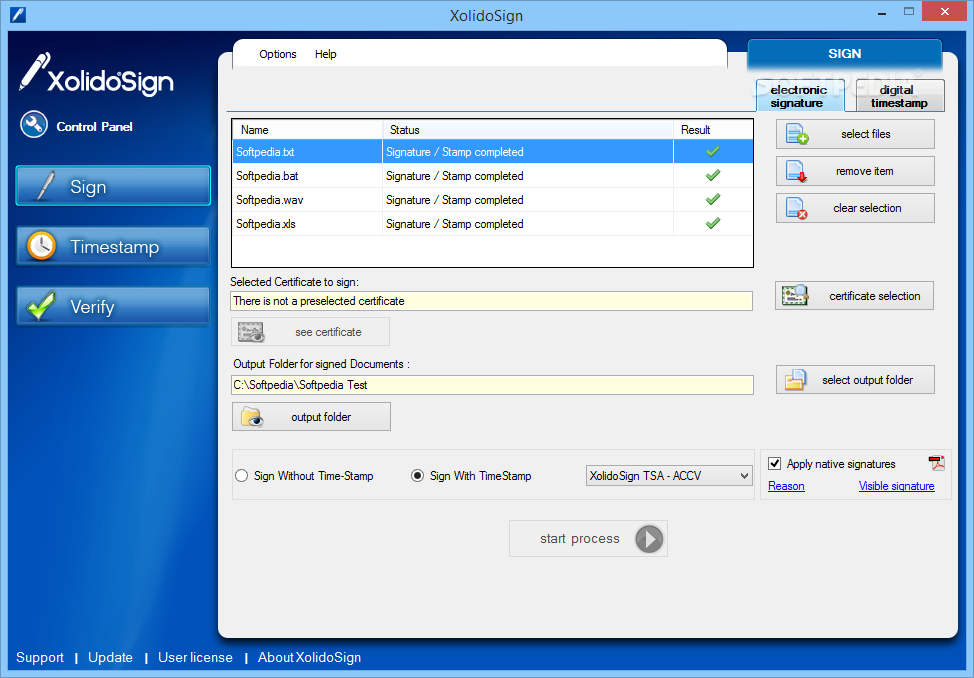Open the Timestamp section in sidebar
Image resolution: width=974 pixels, height=678 pixels.
pyautogui.click(x=113, y=246)
